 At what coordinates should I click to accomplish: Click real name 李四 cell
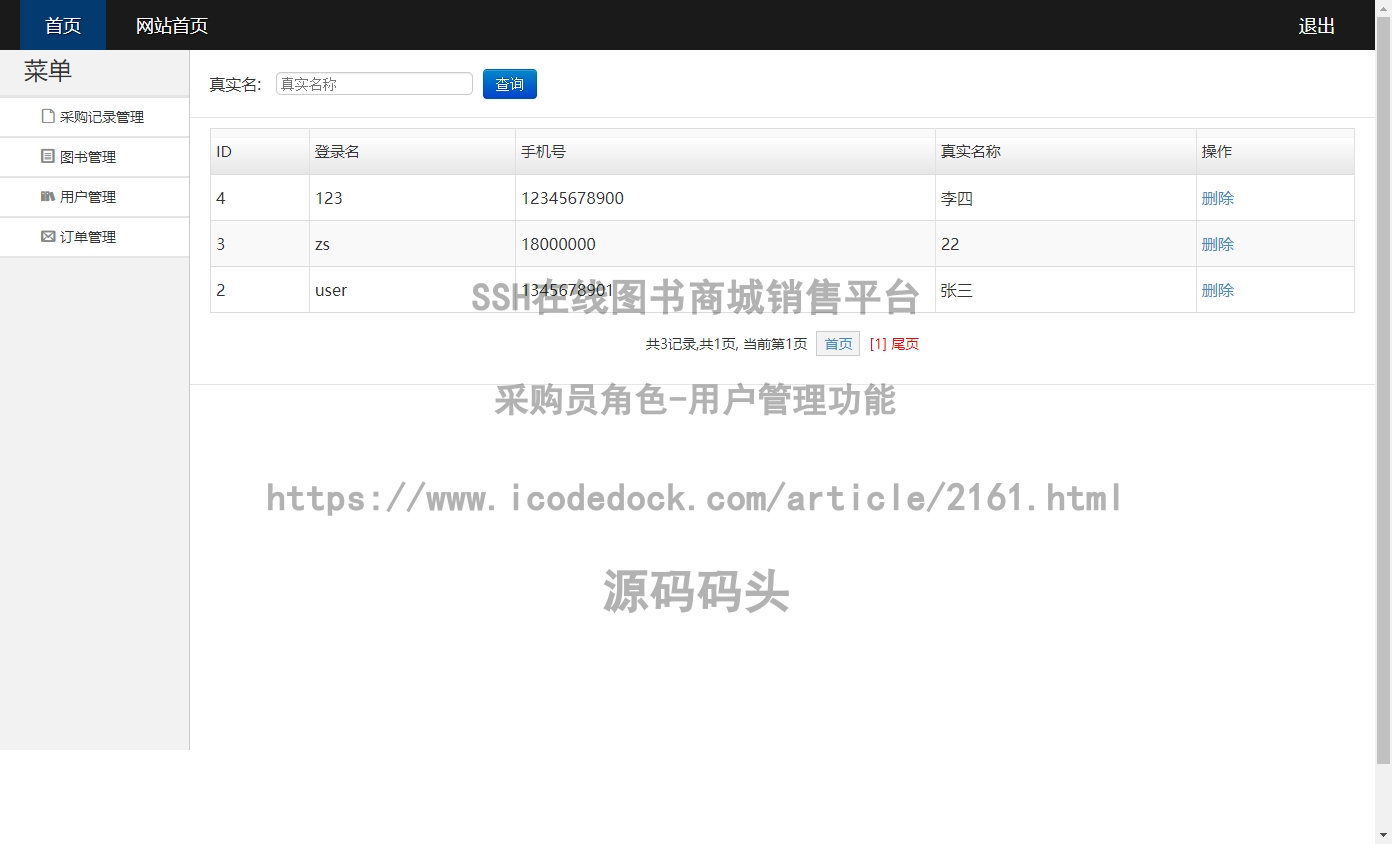(1066, 198)
